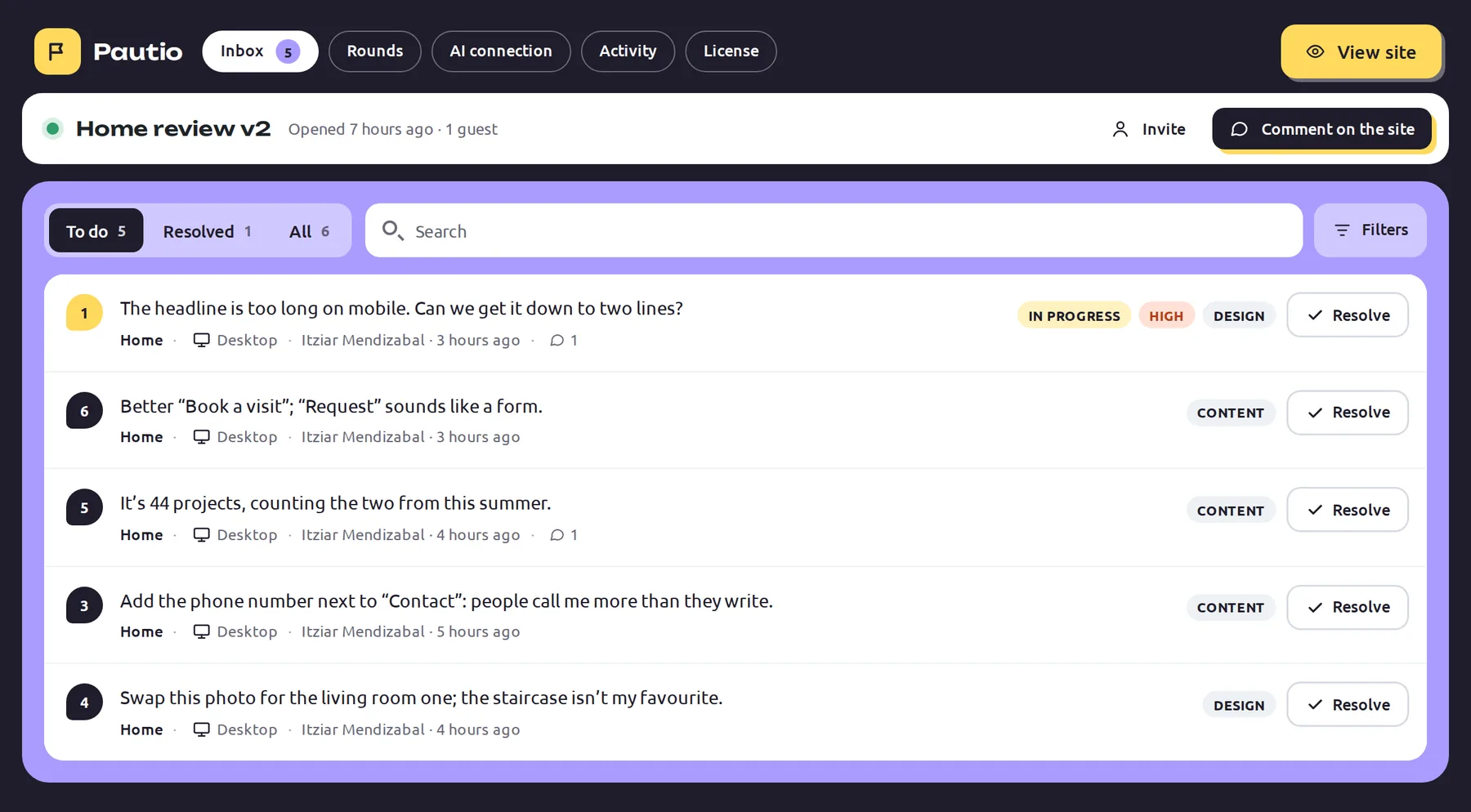
Task: Resolve the 44 projects comment
Action: (1348, 510)
